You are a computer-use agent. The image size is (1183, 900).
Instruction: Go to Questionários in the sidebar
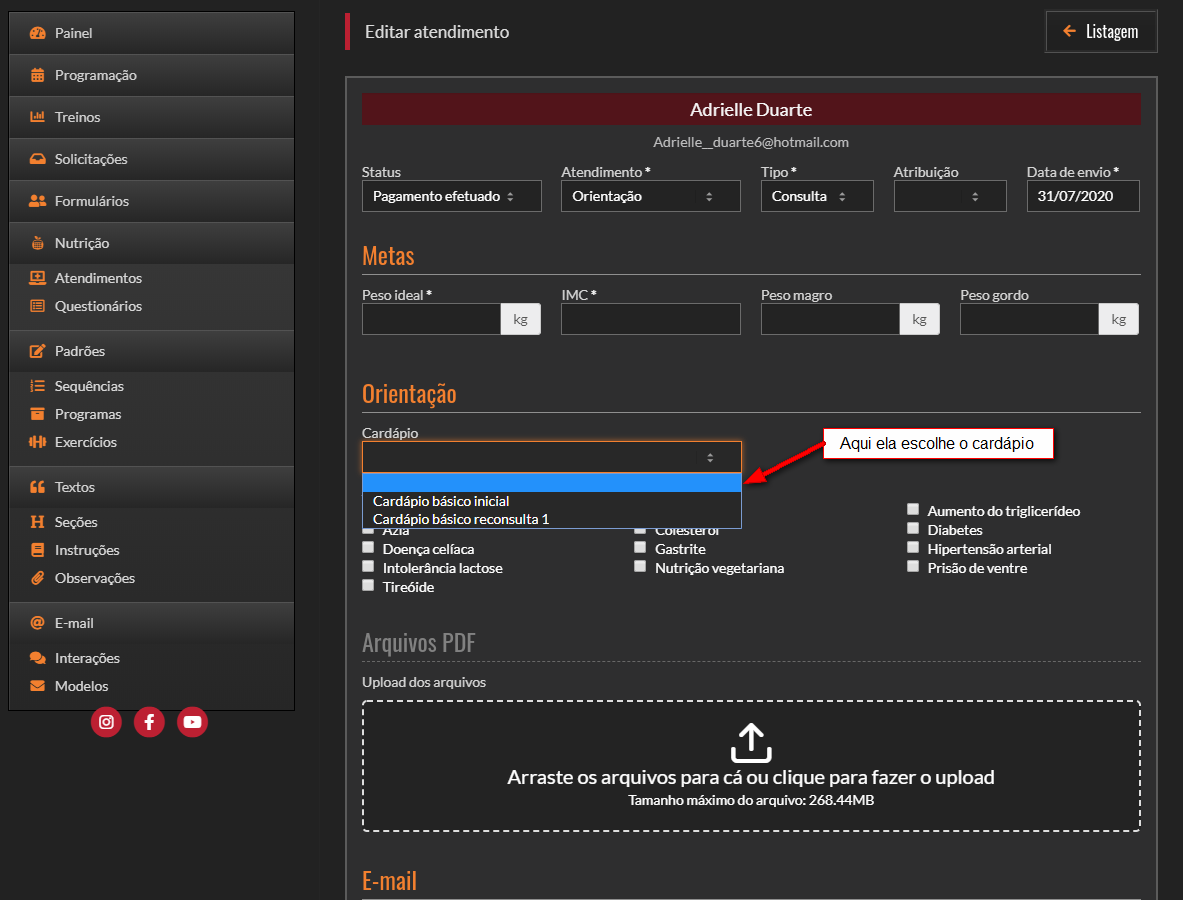[98, 306]
